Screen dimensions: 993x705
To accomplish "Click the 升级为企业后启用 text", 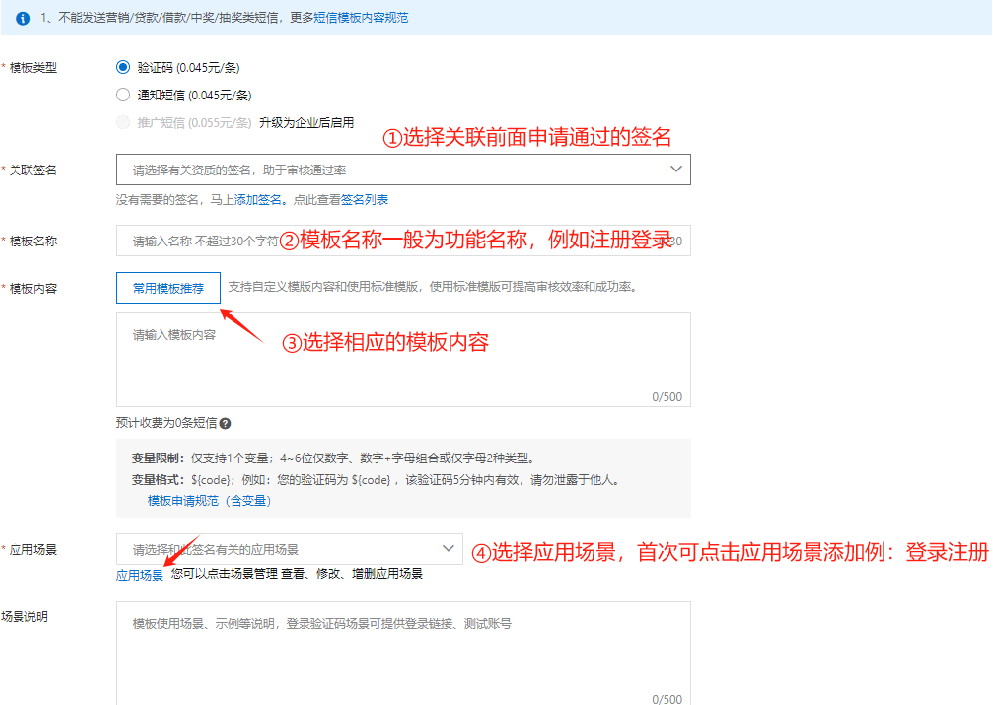I will click(x=306, y=123).
